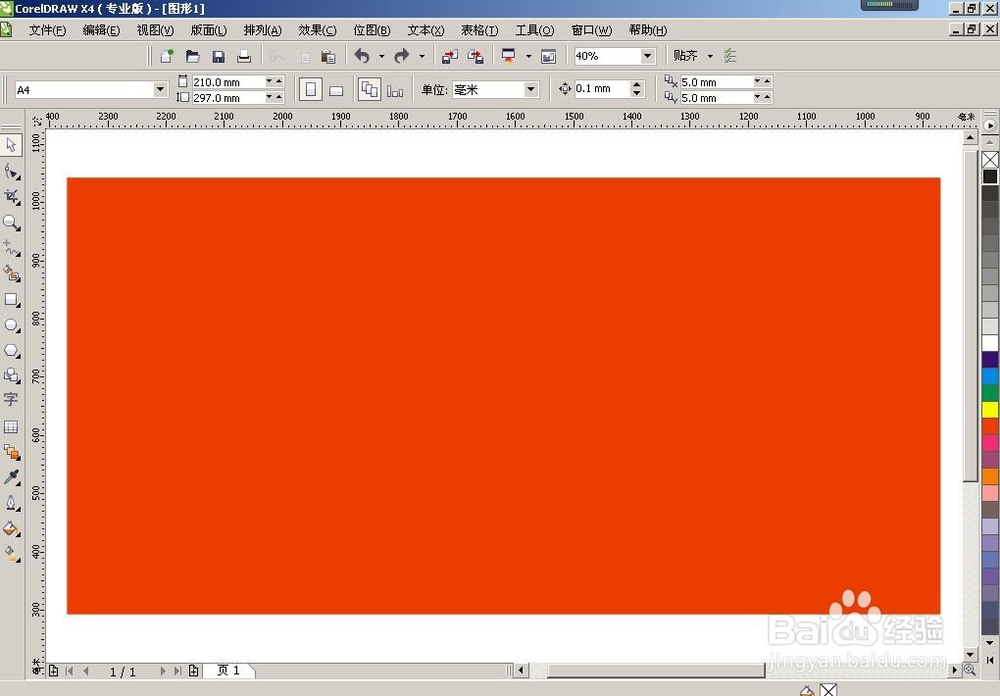1000x696 pixels.
Task: Create a new document
Action: (x=167, y=56)
